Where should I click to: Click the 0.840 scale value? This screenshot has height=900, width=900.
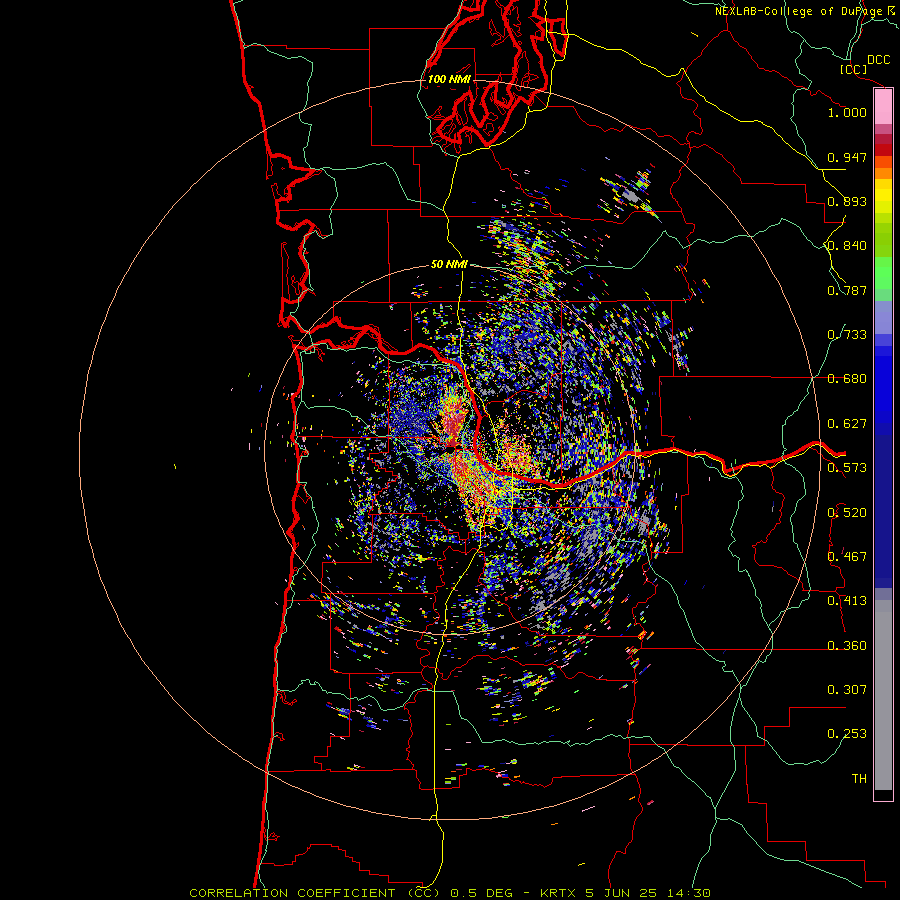(847, 246)
